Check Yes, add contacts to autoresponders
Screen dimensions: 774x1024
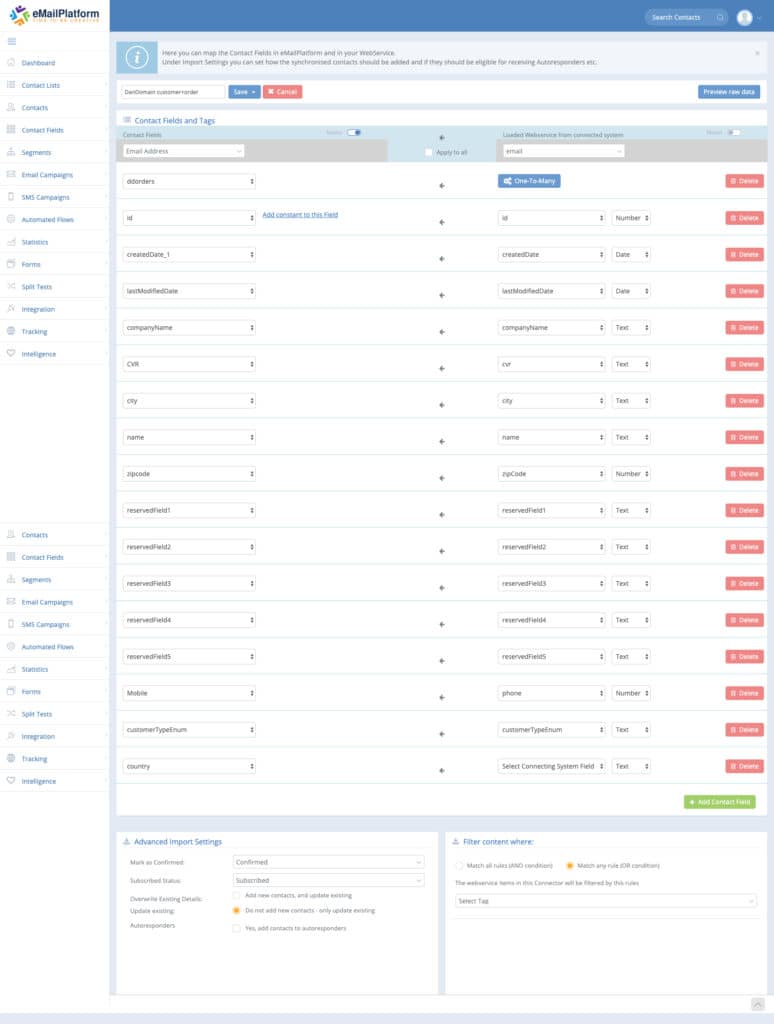[x=236, y=928]
